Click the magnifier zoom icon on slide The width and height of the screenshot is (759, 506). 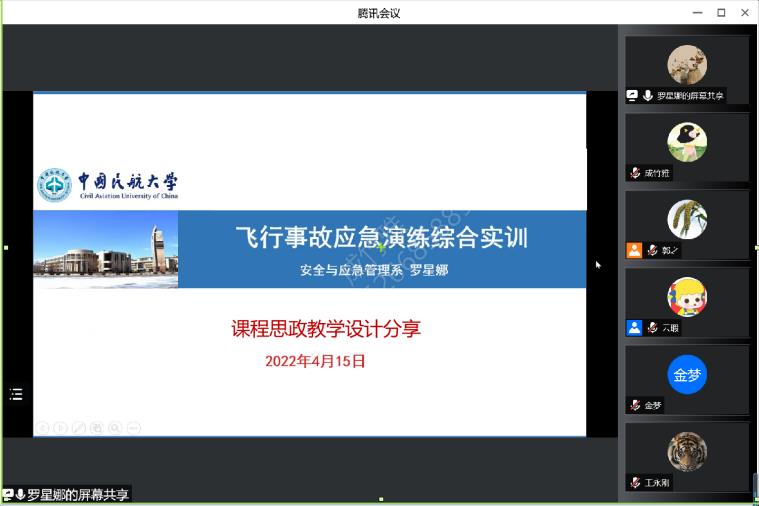point(115,428)
